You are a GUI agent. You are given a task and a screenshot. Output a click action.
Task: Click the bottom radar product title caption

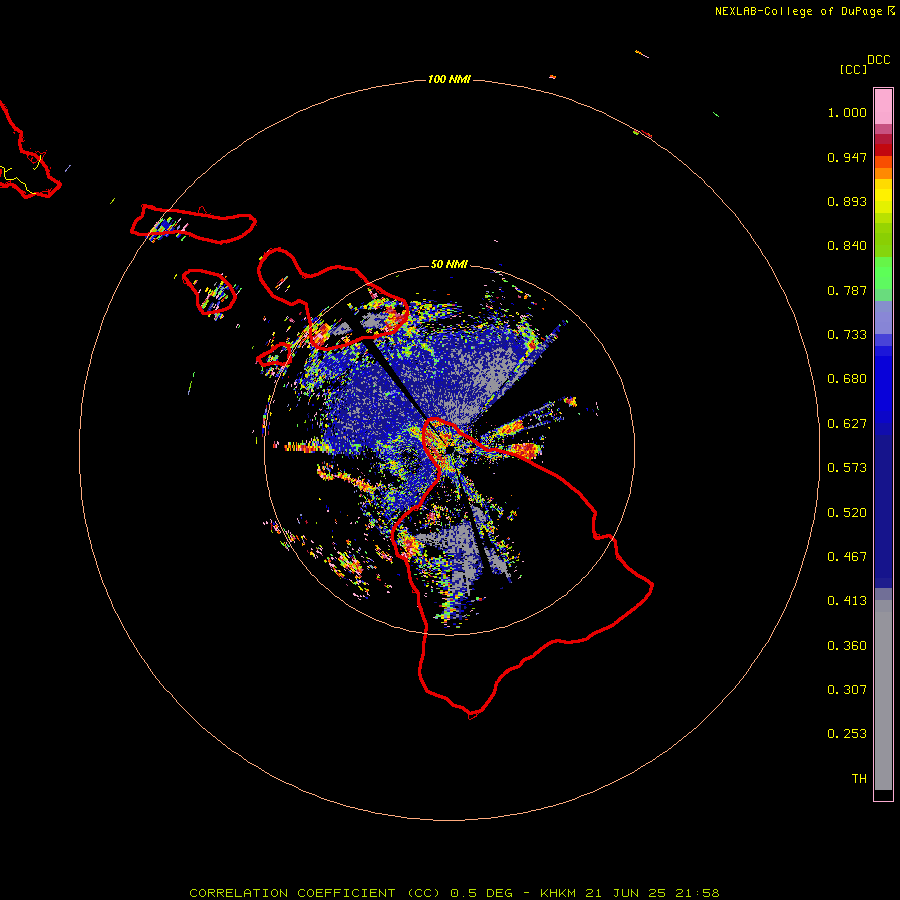454,893
